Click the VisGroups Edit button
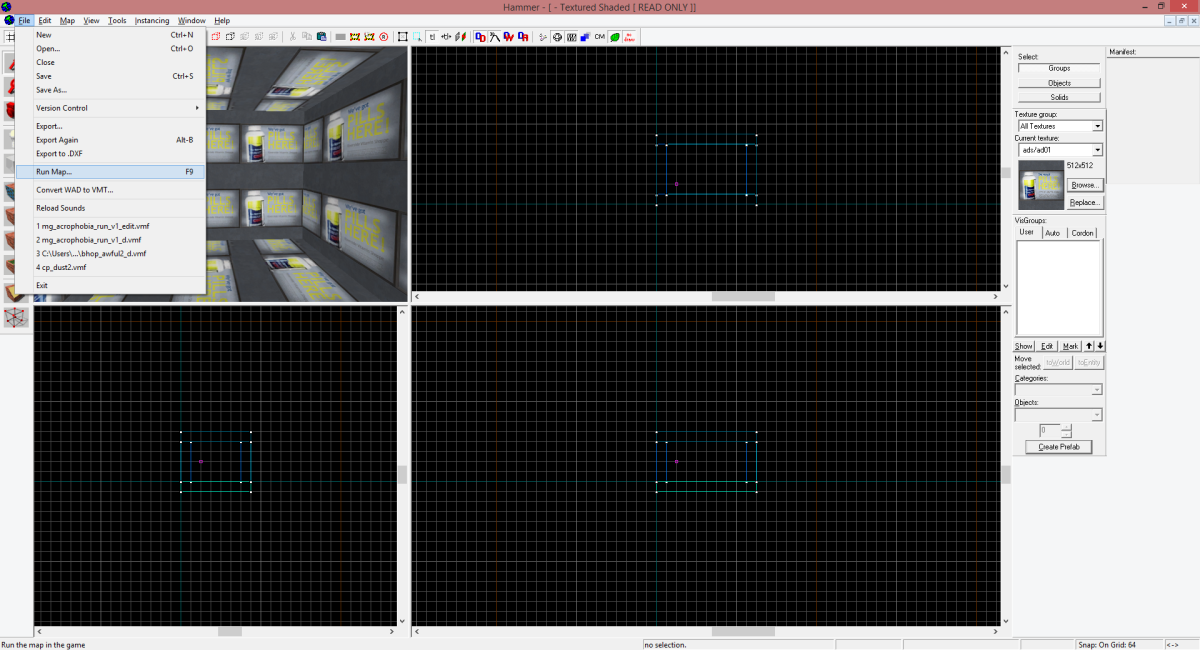 point(1047,346)
